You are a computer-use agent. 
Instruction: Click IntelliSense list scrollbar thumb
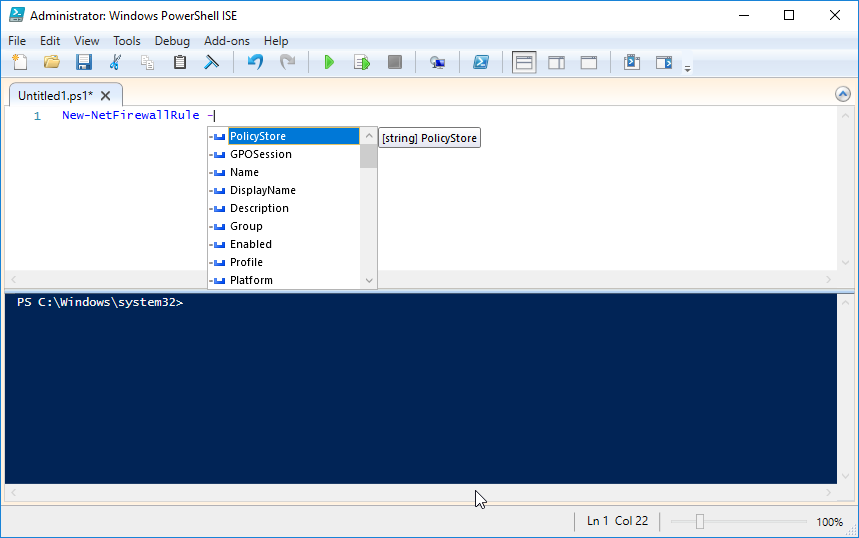pyautogui.click(x=369, y=156)
